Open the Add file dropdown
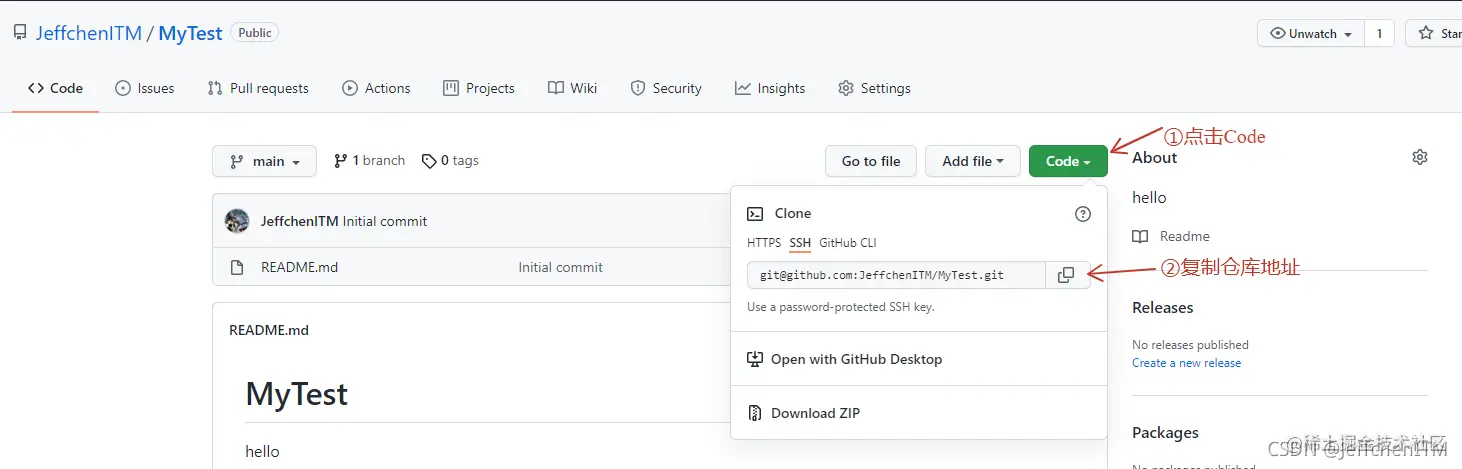Viewport: 1462px width, 469px height. 972,161
